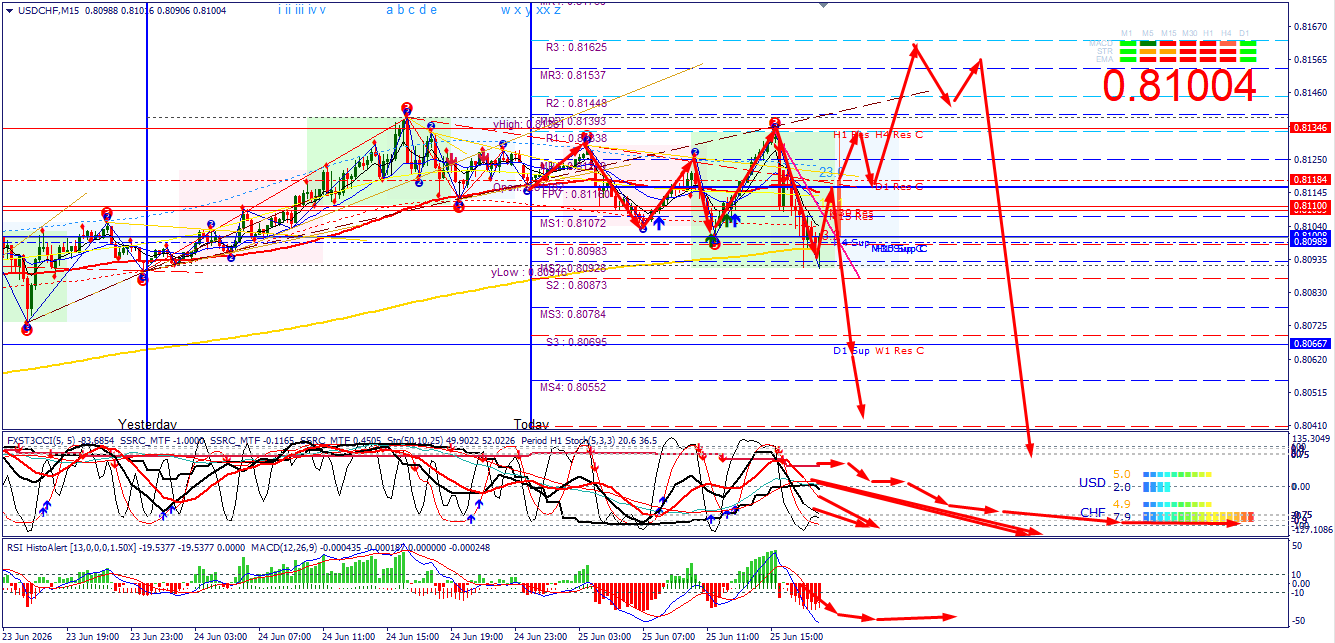The image size is (1335, 643).
Task: Select the red 0.81346 price tag
Action: tap(1310, 128)
